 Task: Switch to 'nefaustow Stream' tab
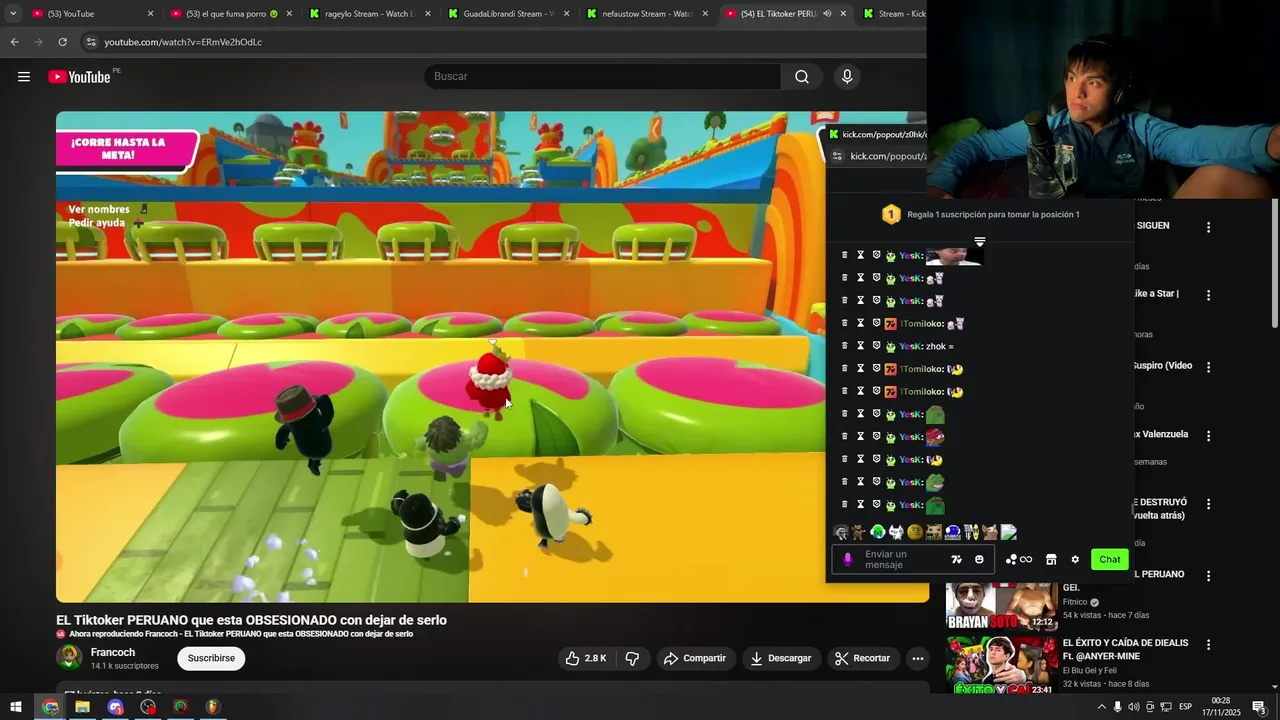click(x=647, y=14)
